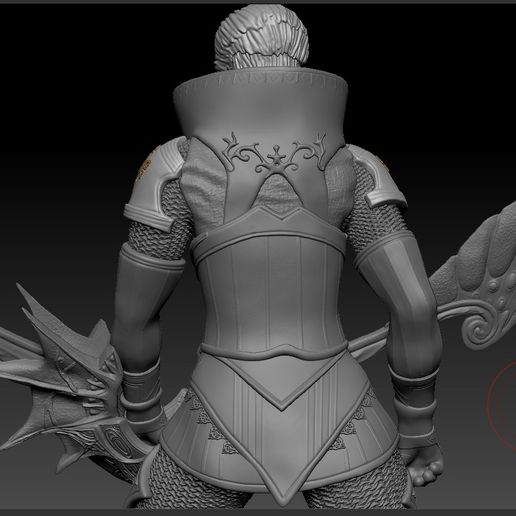Click the sculpted hair on the character's head

[262, 36]
